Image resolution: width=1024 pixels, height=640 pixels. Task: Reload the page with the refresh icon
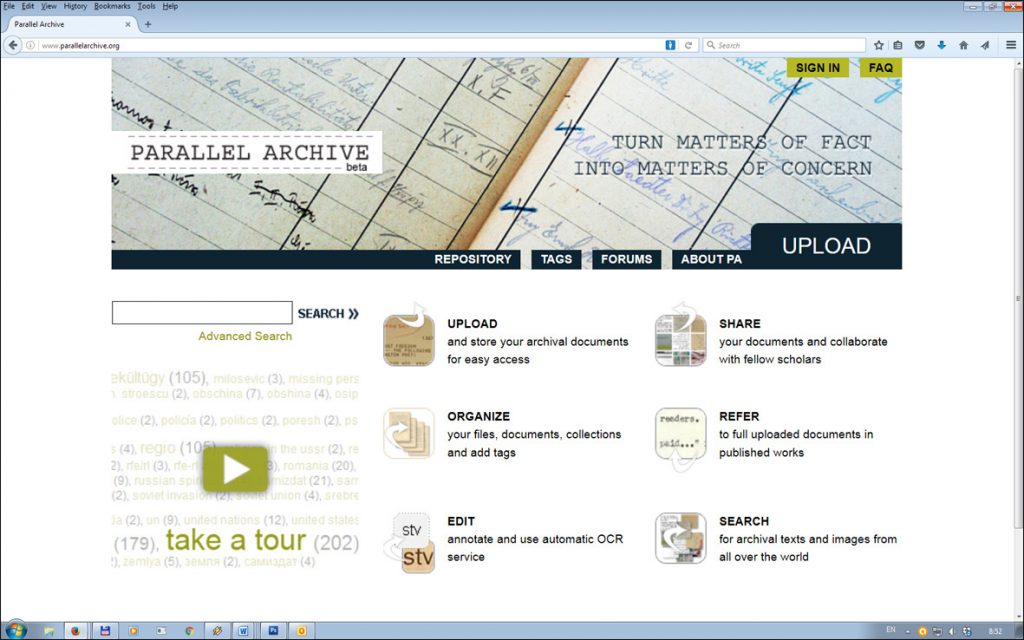pos(689,45)
